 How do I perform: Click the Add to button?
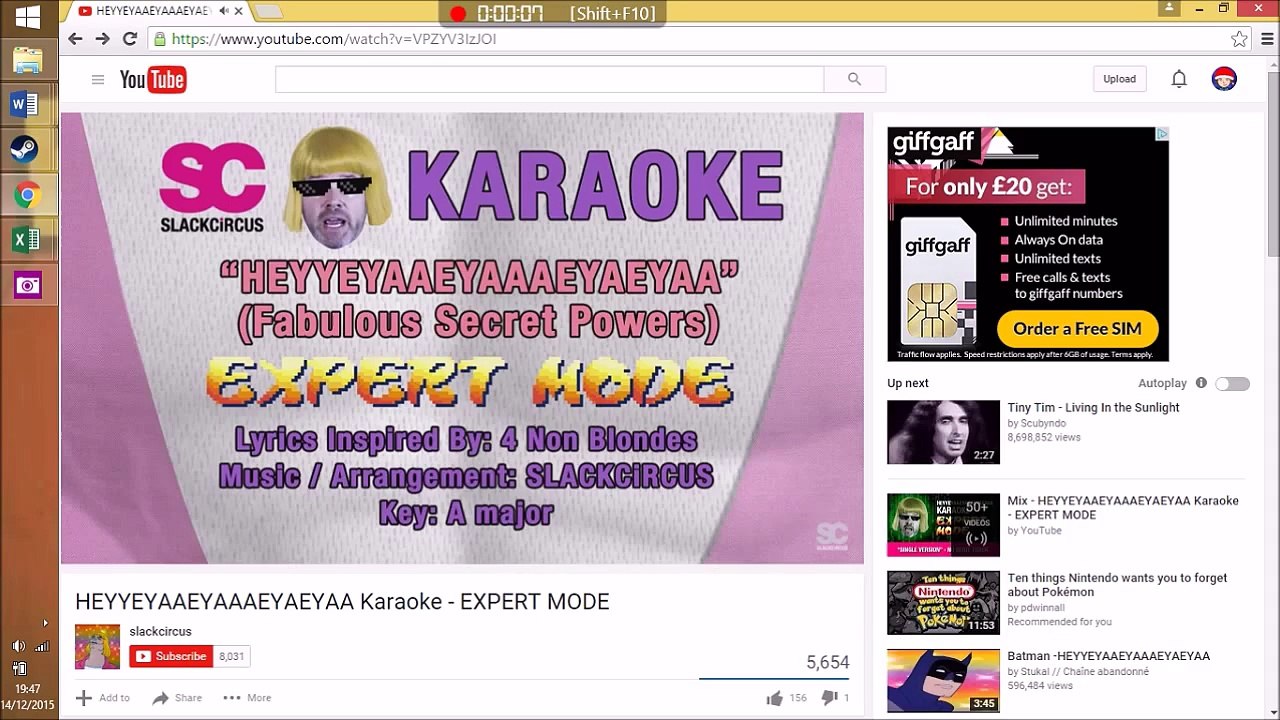pyautogui.click(x=103, y=698)
